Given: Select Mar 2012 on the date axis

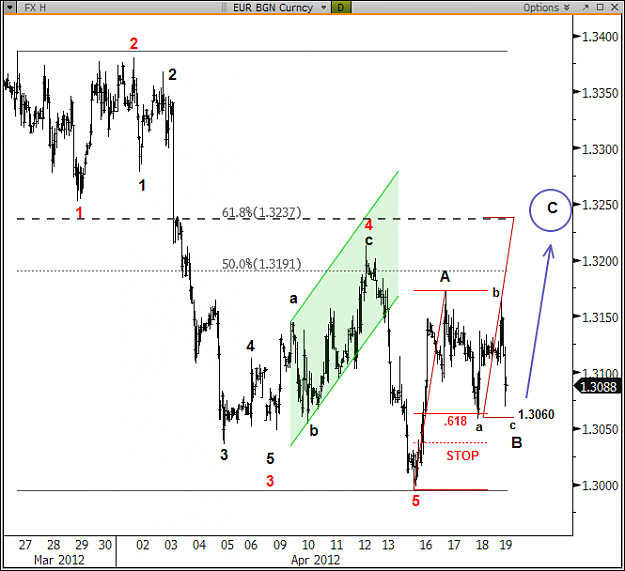Looking at the screenshot, I should [59, 560].
